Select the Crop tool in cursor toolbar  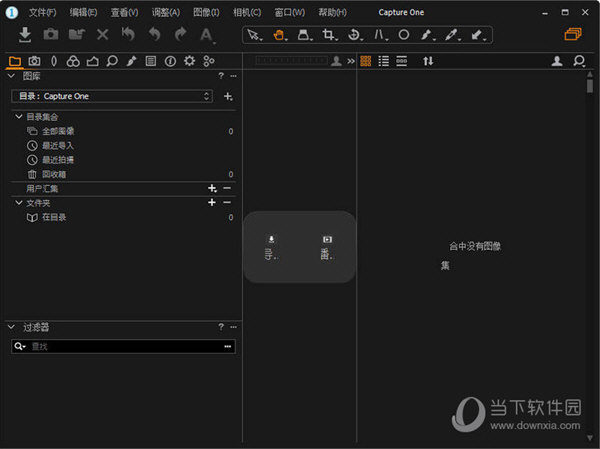pos(328,35)
